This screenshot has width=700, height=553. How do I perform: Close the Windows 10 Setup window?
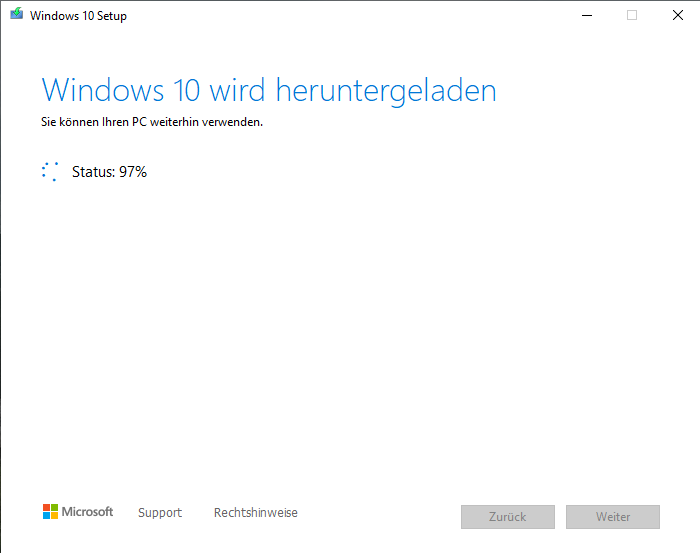(678, 16)
